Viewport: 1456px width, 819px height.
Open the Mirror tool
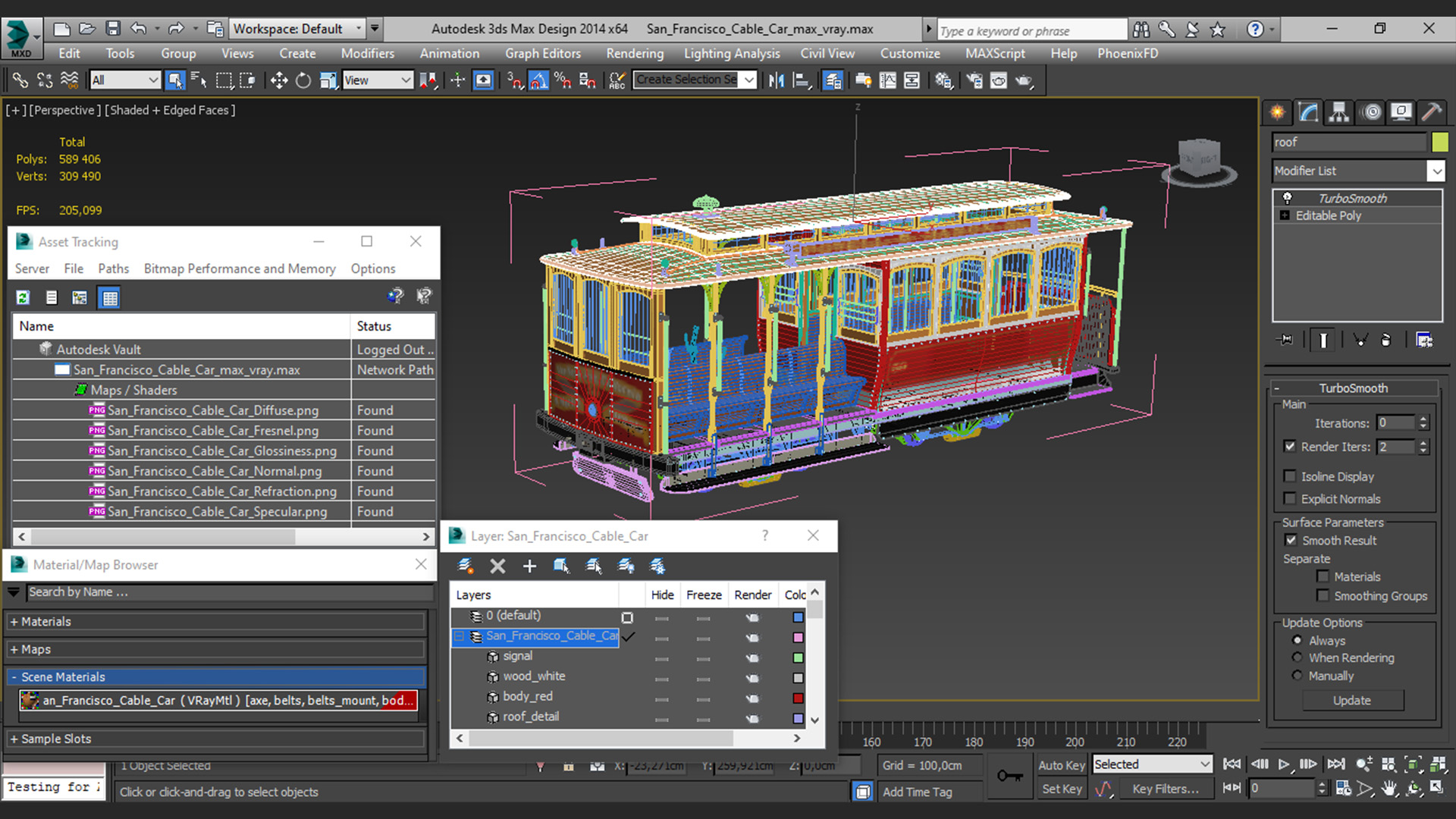click(x=776, y=80)
